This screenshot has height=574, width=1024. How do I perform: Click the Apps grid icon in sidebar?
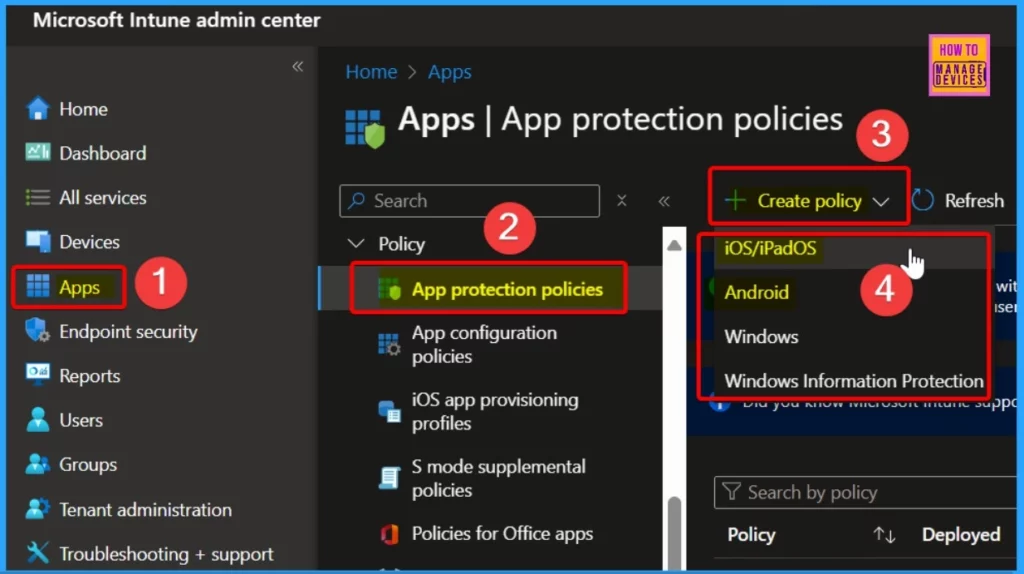(38, 287)
